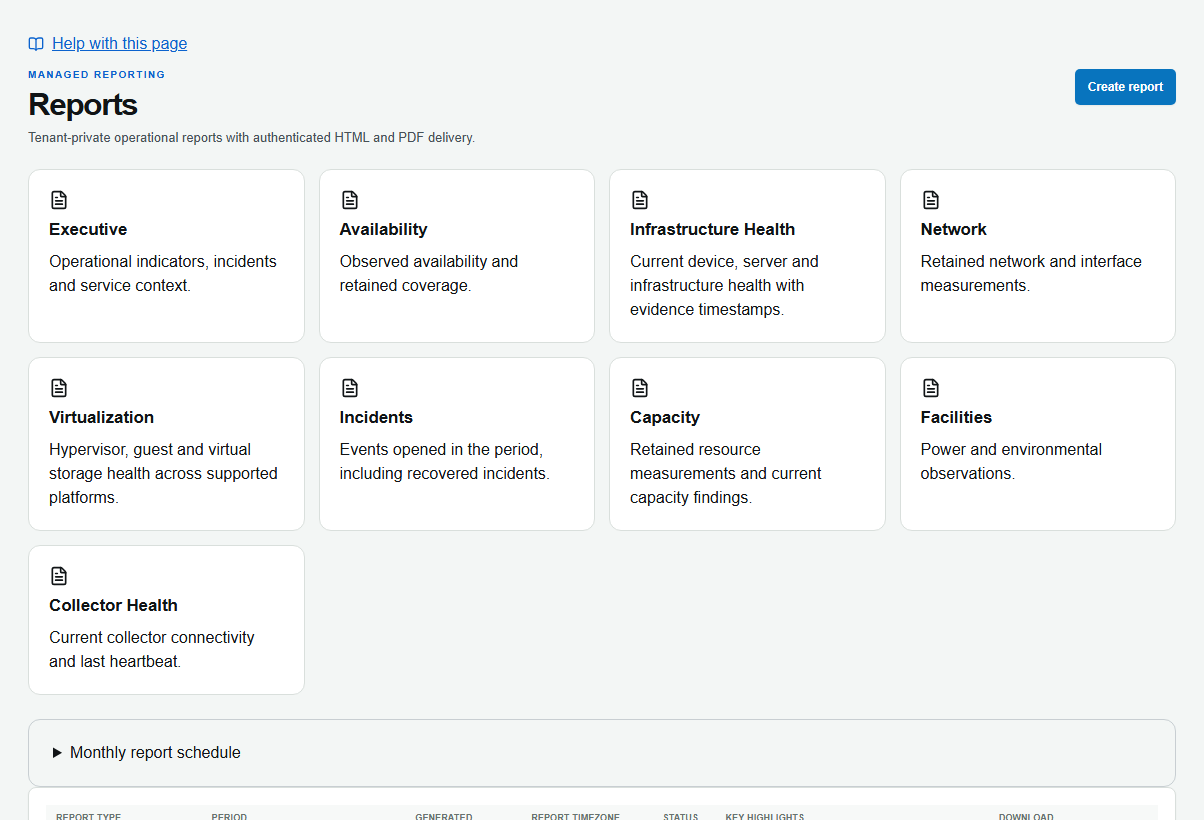Choose the Incidents report title
Viewport: 1204px width, 820px height.
[x=376, y=418]
